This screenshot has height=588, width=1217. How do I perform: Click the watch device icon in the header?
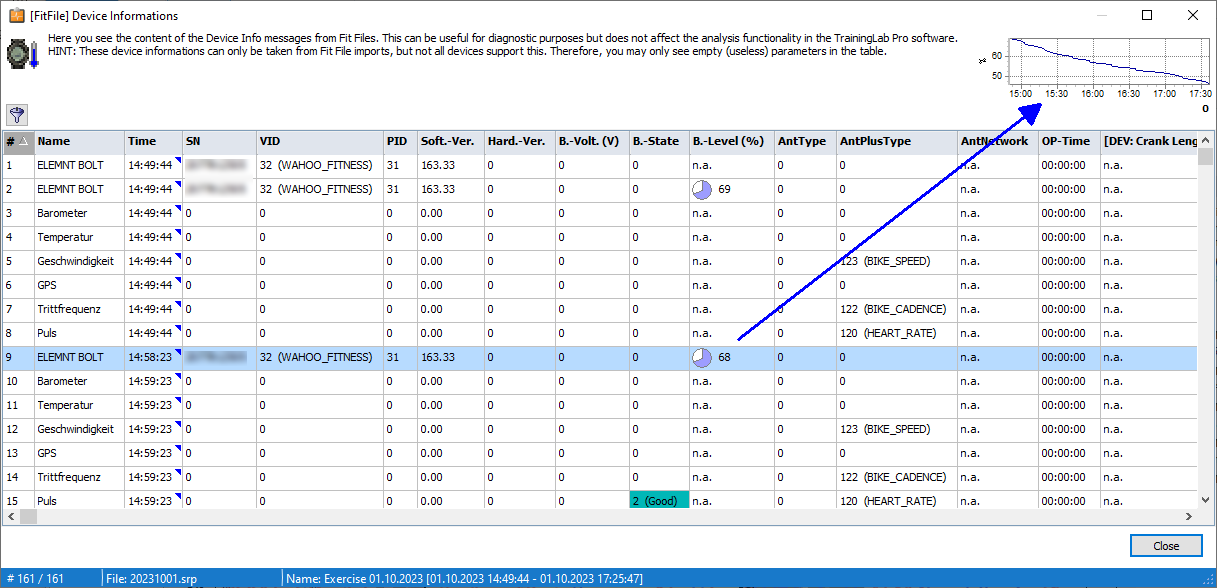coord(20,52)
